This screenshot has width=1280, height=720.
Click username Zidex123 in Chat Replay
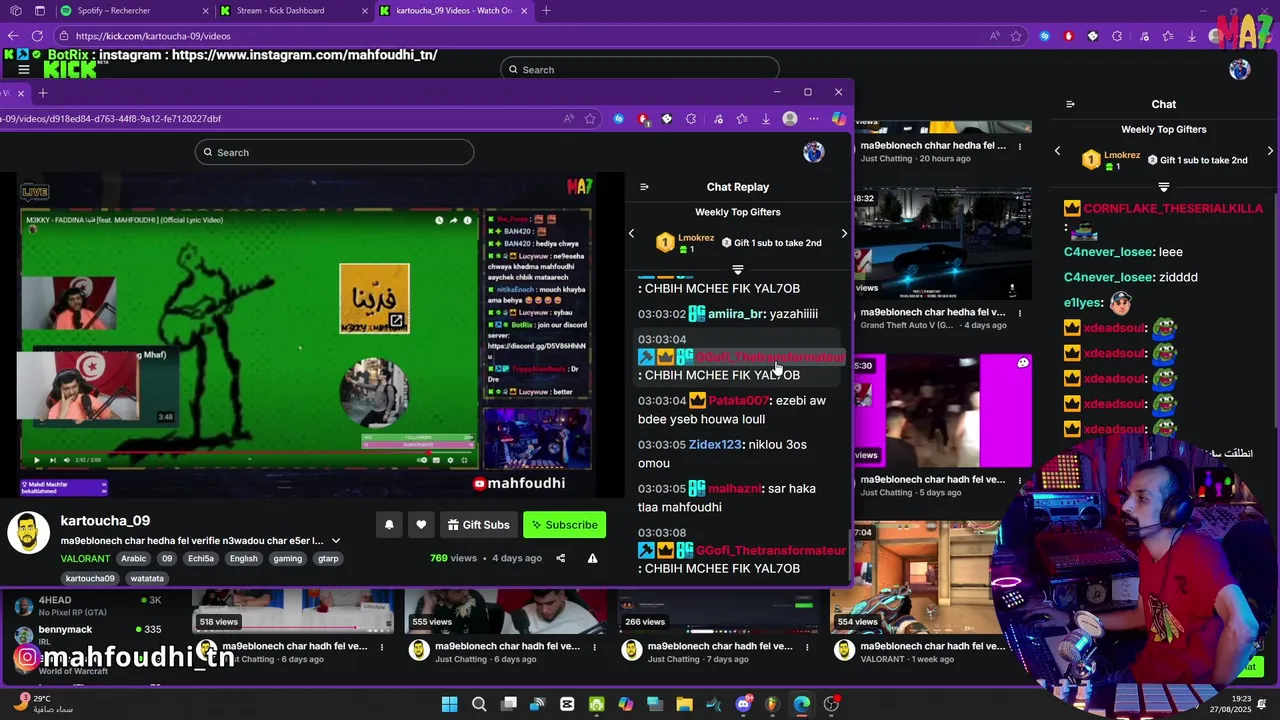coord(715,445)
